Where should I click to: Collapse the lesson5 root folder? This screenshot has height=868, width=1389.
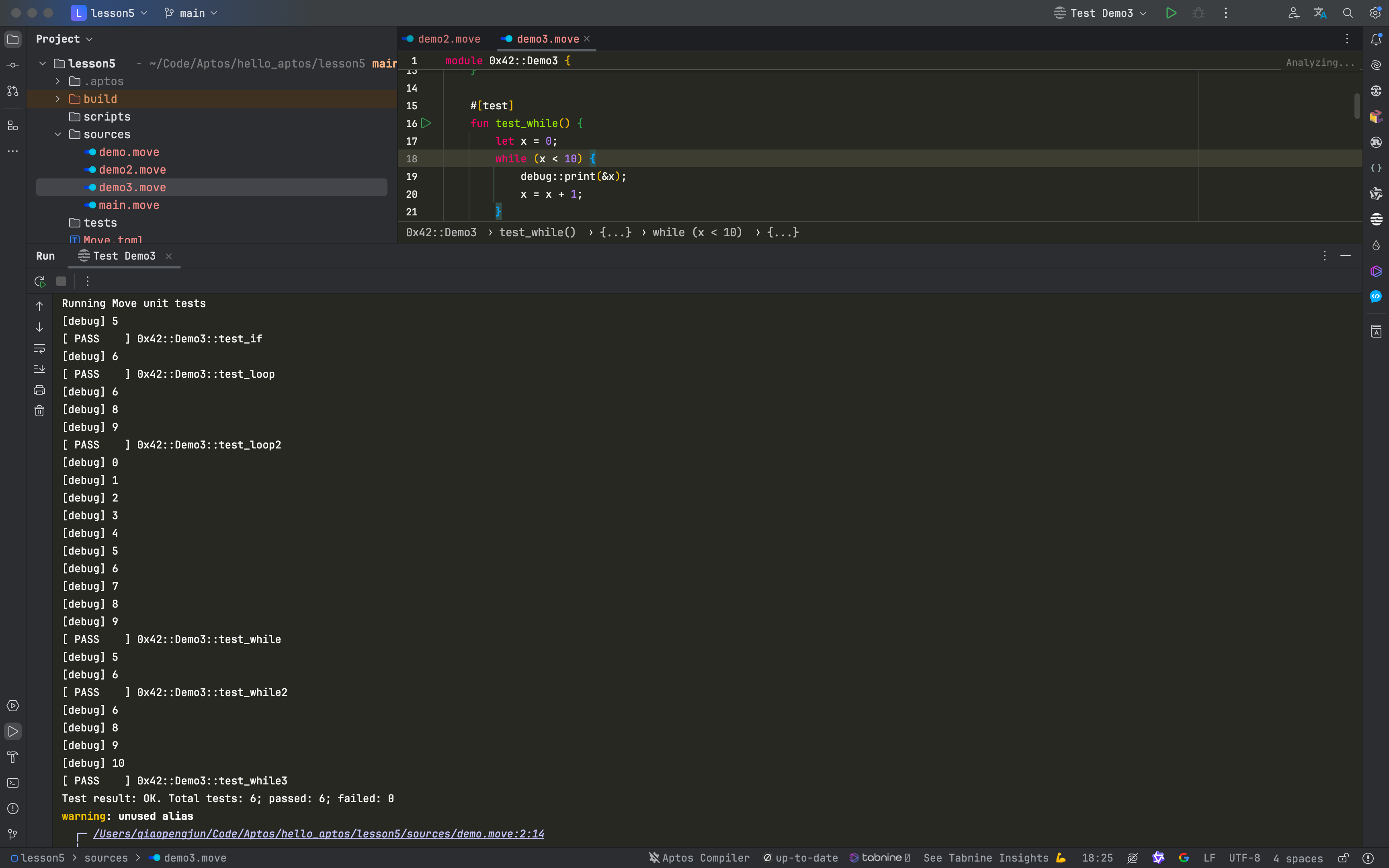(43, 63)
